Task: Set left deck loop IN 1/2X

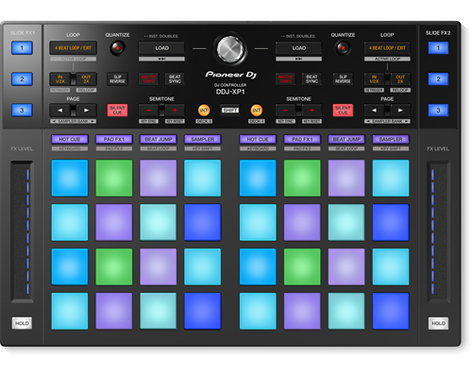Action: (60, 79)
